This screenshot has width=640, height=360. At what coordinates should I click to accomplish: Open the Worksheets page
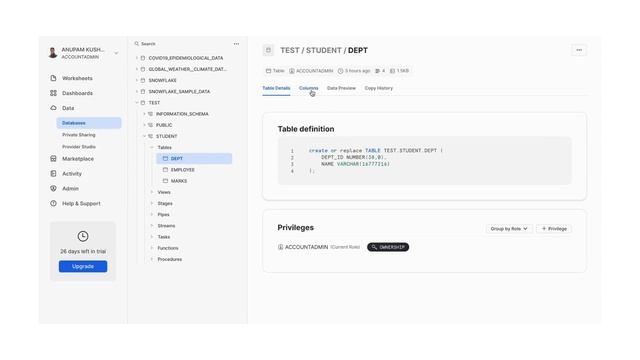tap(77, 78)
